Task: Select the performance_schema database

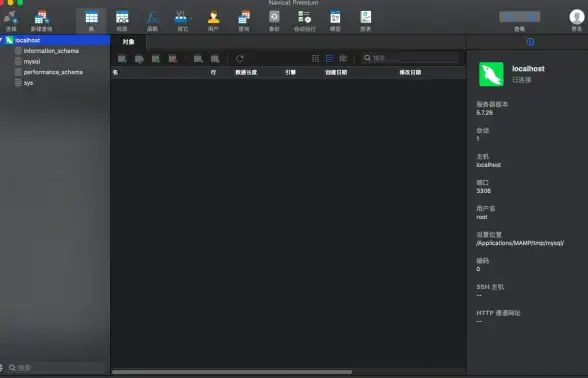Action: click(53, 72)
